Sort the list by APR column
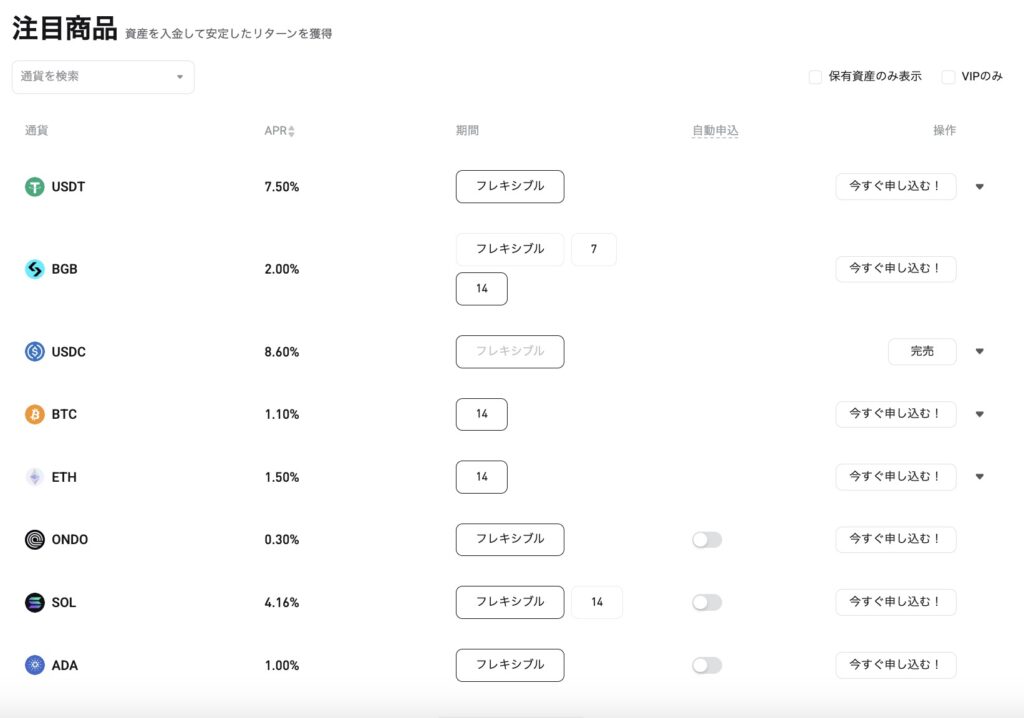Image resolution: width=1024 pixels, height=718 pixels. click(x=280, y=131)
